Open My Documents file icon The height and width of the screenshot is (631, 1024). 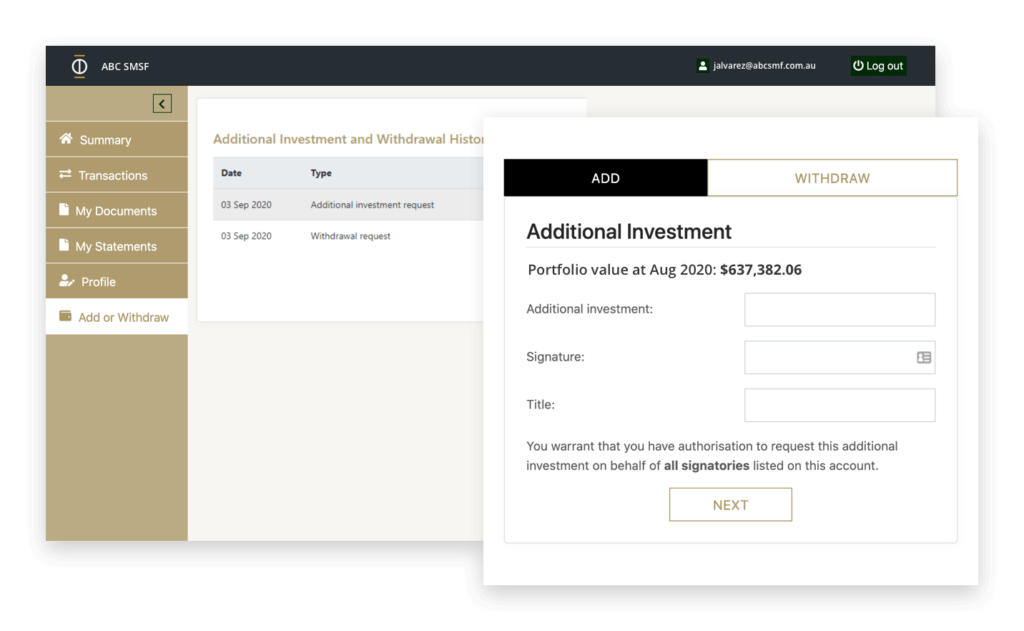pyautogui.click(x=63, y=210)
